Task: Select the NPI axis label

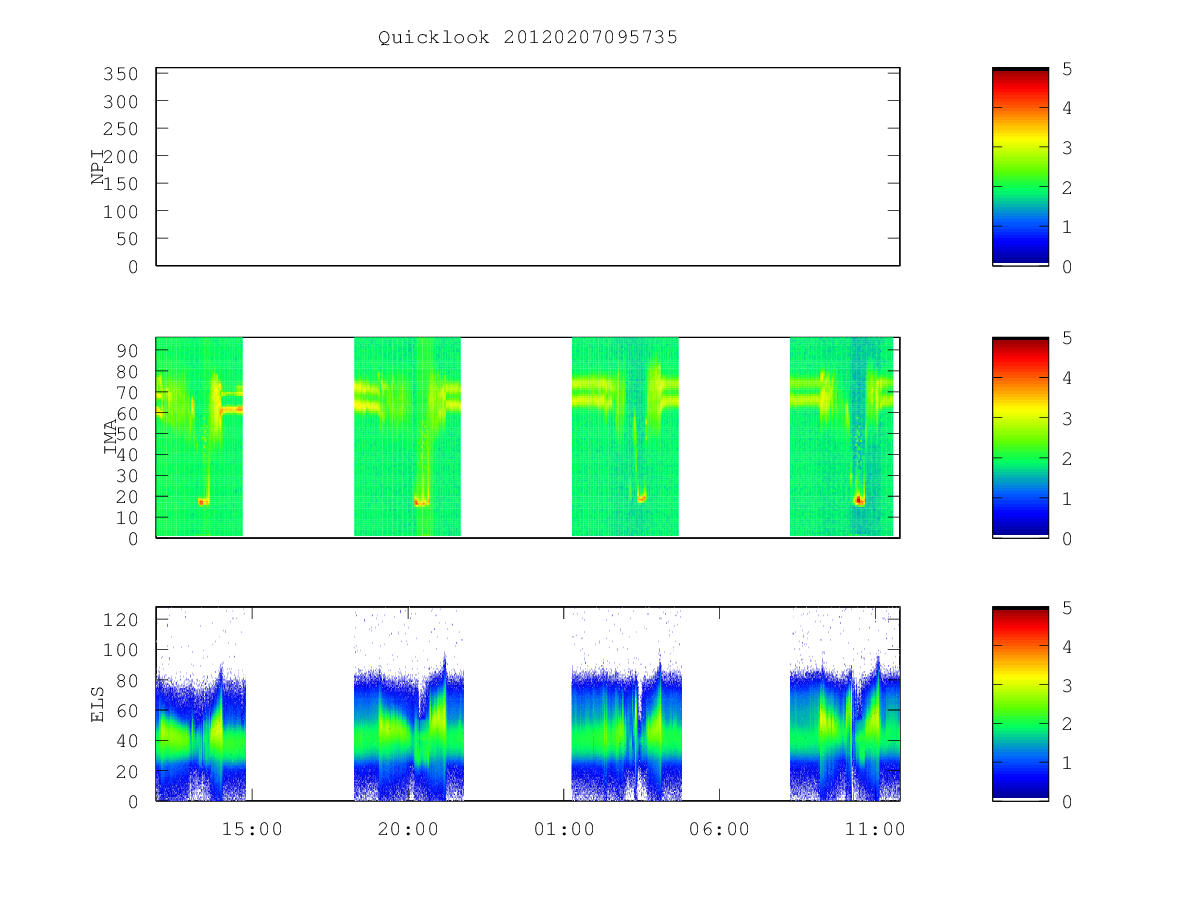Action: [98, 167]
